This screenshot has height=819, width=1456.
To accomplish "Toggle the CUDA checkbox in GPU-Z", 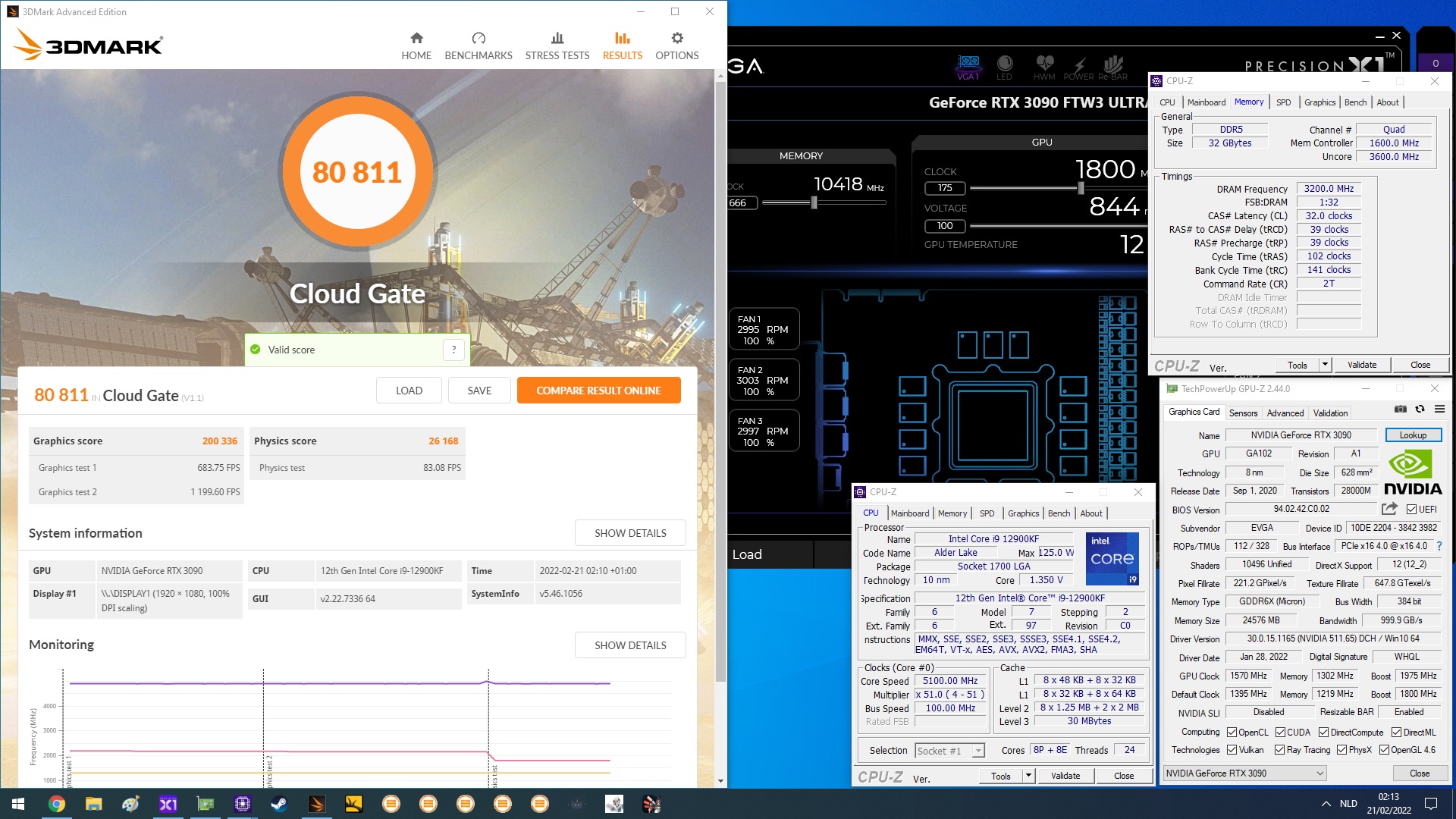I will click(x=1280, y=733).
